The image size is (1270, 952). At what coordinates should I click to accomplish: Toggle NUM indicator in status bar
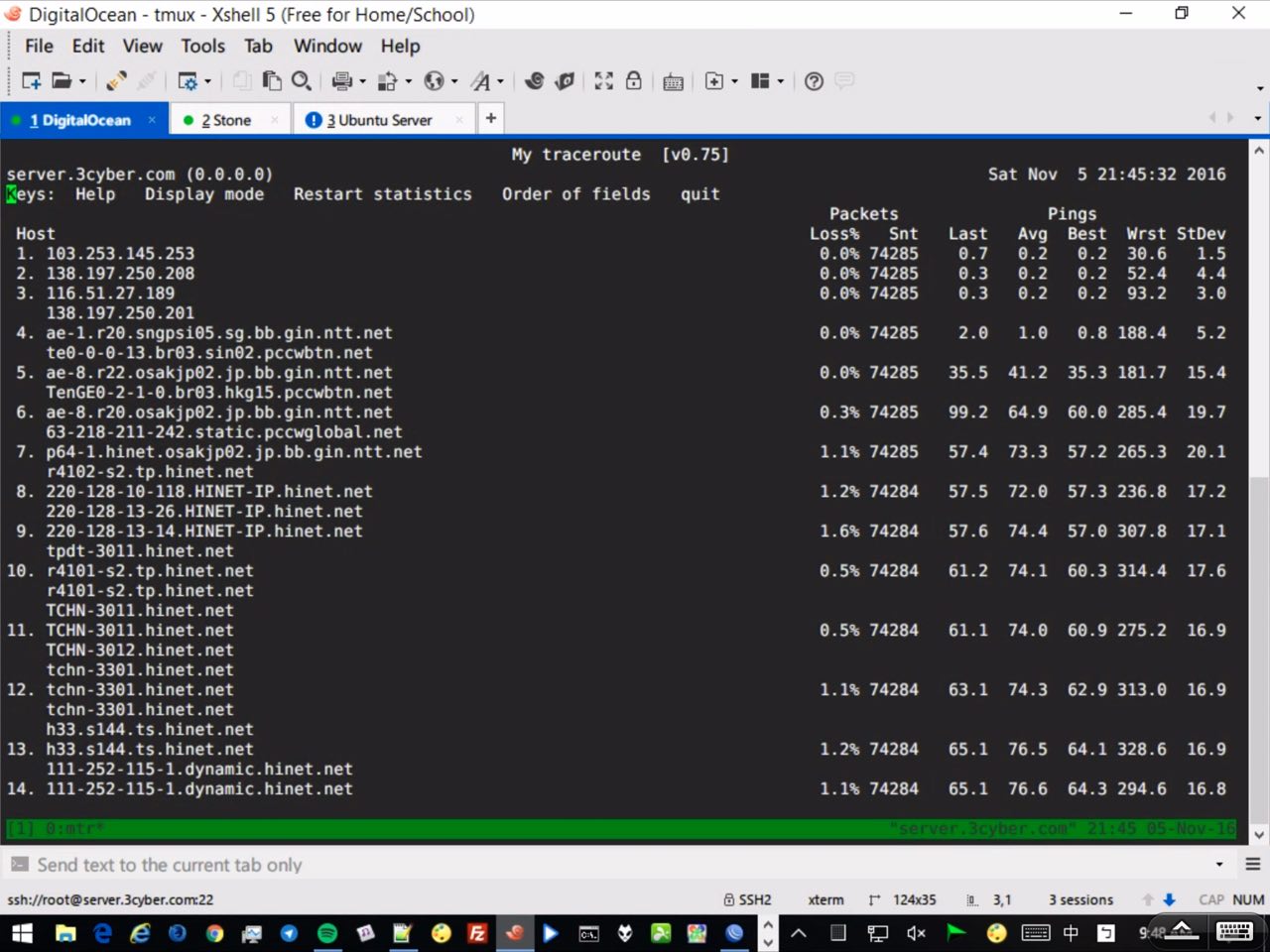pyautogui.click(x=1248, y=899)
